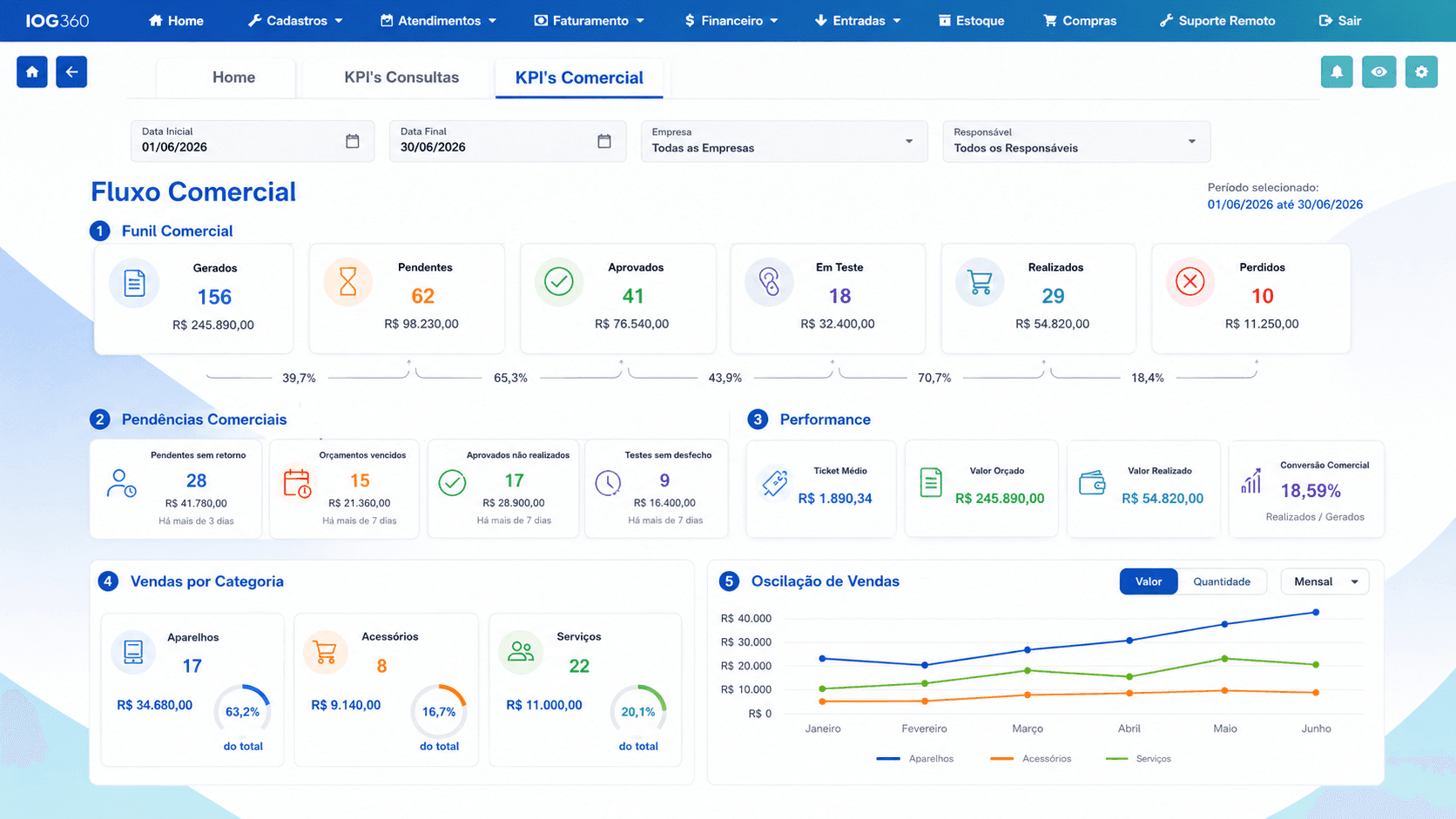Click the Perdidos red X icon

[1190, 282]
